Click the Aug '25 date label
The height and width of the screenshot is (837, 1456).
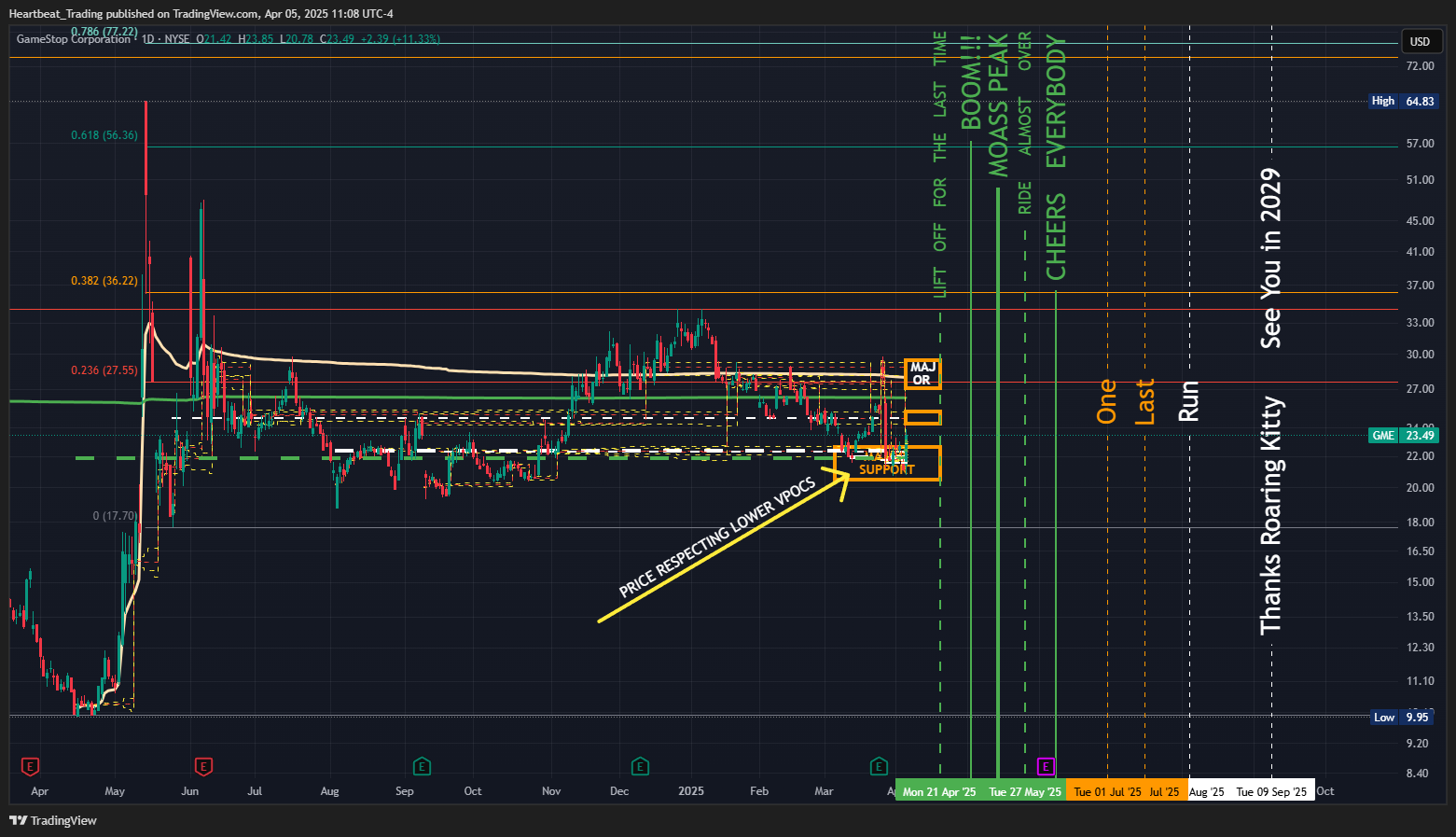[x=1207, y=792]
